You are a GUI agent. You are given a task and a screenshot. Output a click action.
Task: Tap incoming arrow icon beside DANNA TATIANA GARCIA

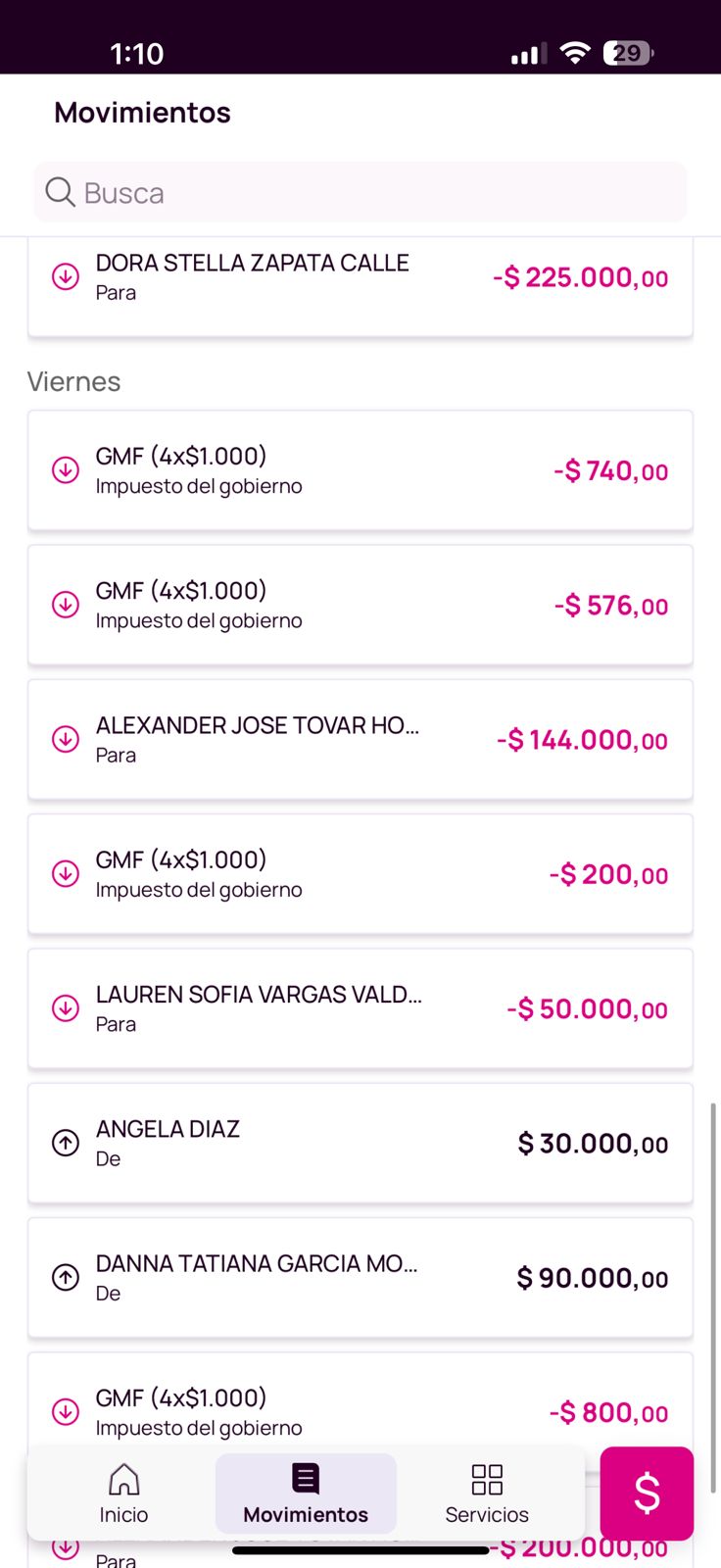(x=66, y=1277)
